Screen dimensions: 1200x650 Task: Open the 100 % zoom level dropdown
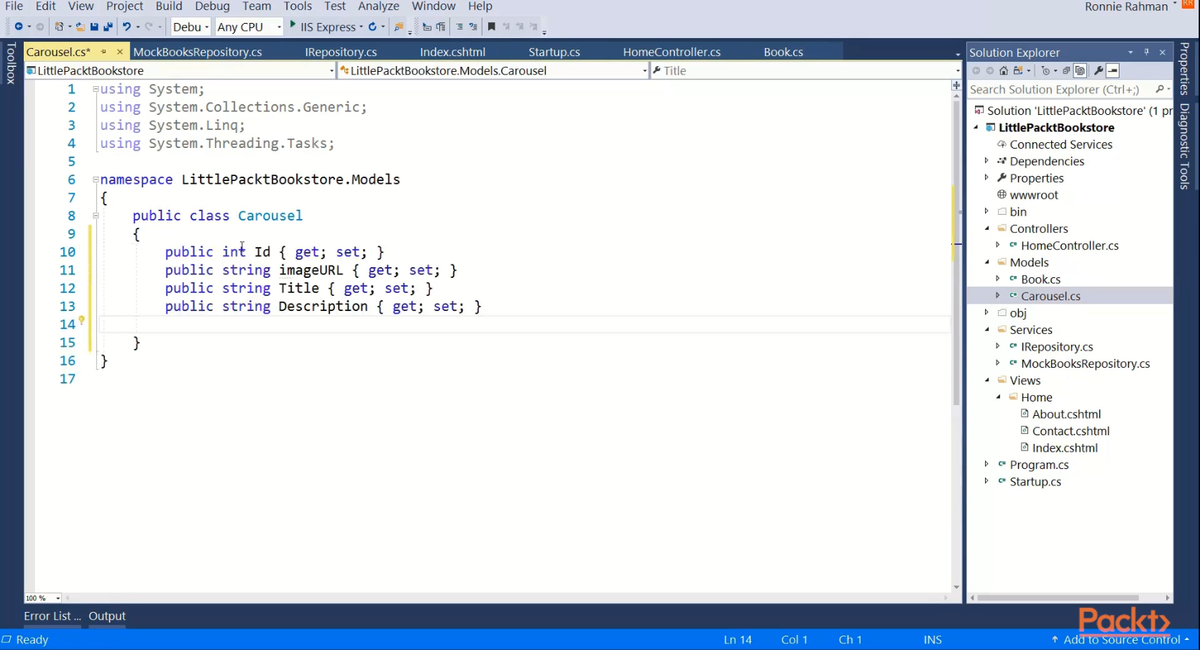(x=43, y=598)
